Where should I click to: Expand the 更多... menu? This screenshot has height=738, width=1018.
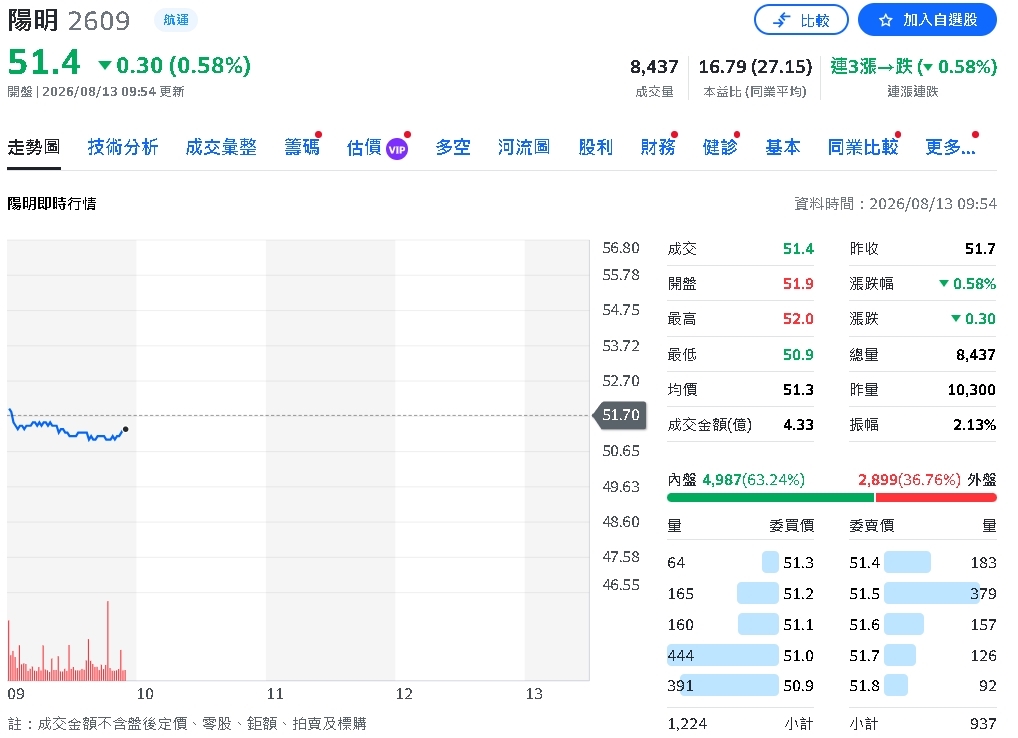(950, 147)
